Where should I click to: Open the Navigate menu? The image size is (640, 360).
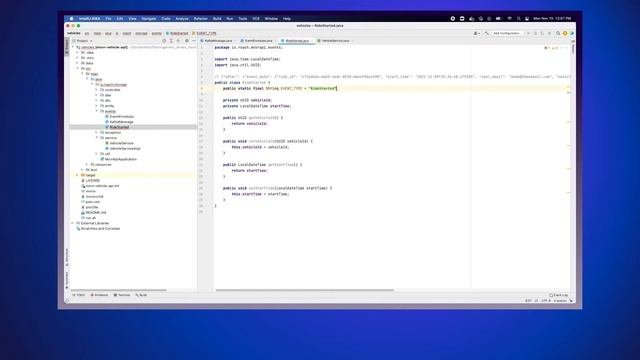(149, 19)
